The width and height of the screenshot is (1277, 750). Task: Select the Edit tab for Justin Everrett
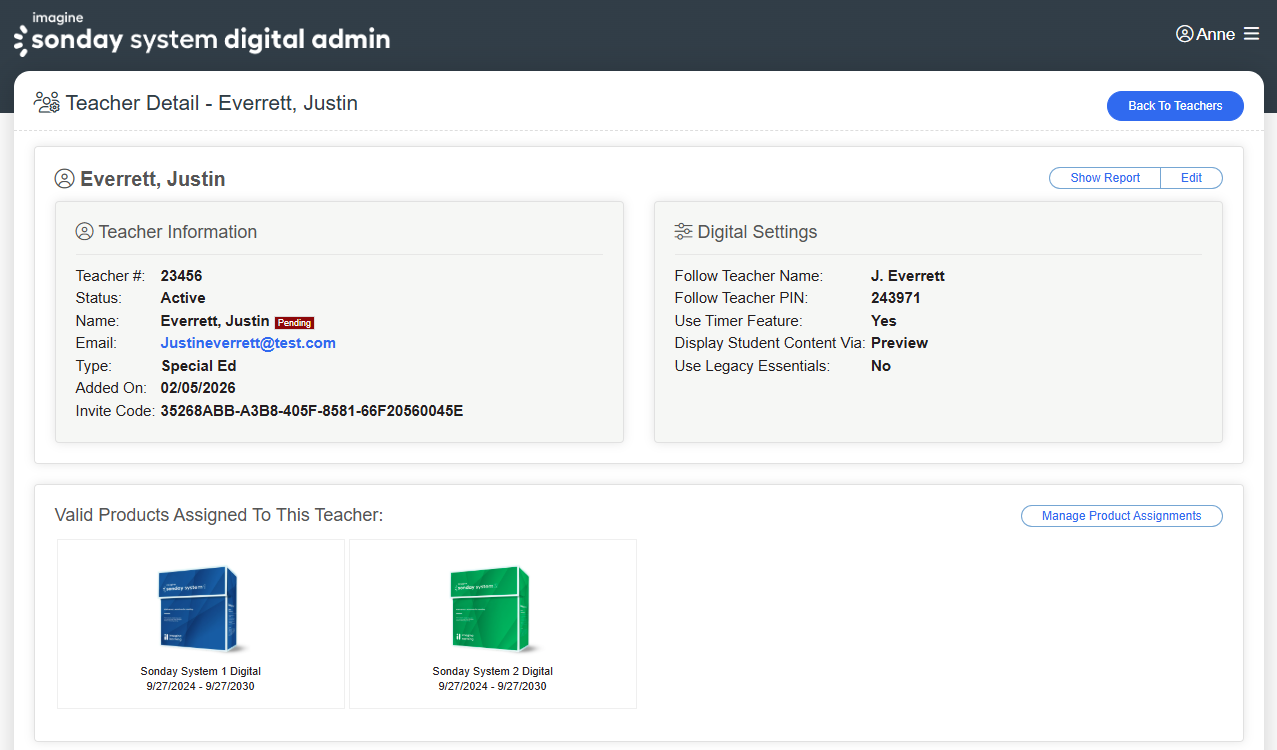(x=1191, y=177)
